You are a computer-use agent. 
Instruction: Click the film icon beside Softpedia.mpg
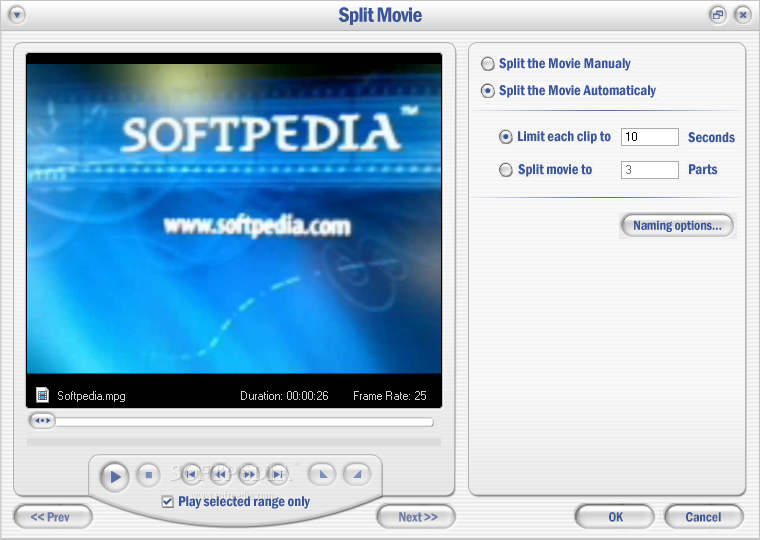pyautogui.click(x=42, y=395)
